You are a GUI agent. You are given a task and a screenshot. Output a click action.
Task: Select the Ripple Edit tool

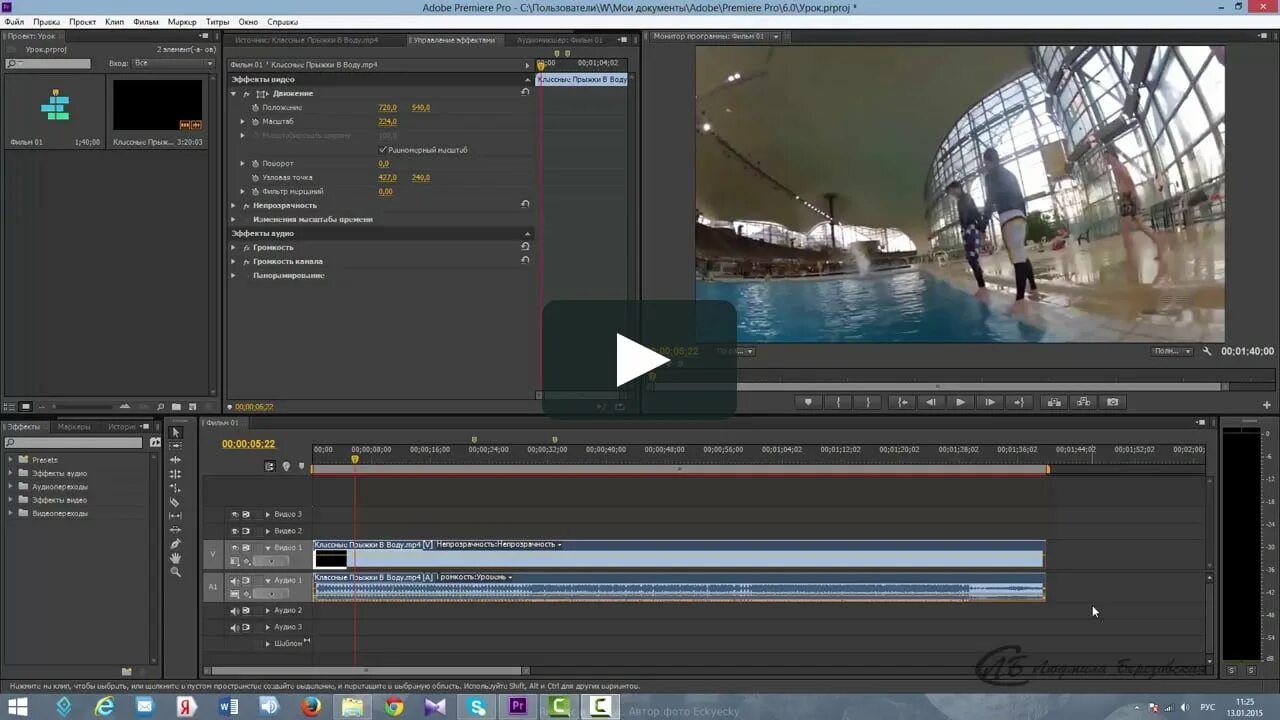point(175,460)
